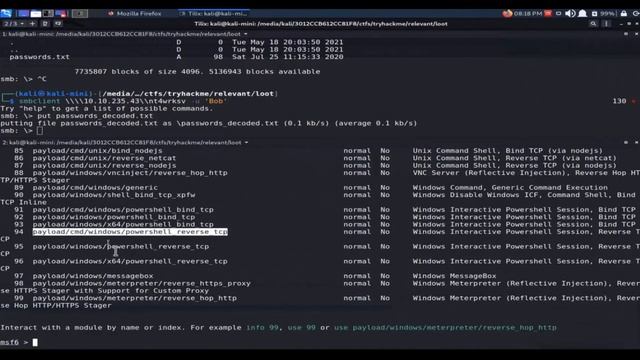Close terminal 2 pane icon
The width and height of the screenshot is (640, 360).
636,142
